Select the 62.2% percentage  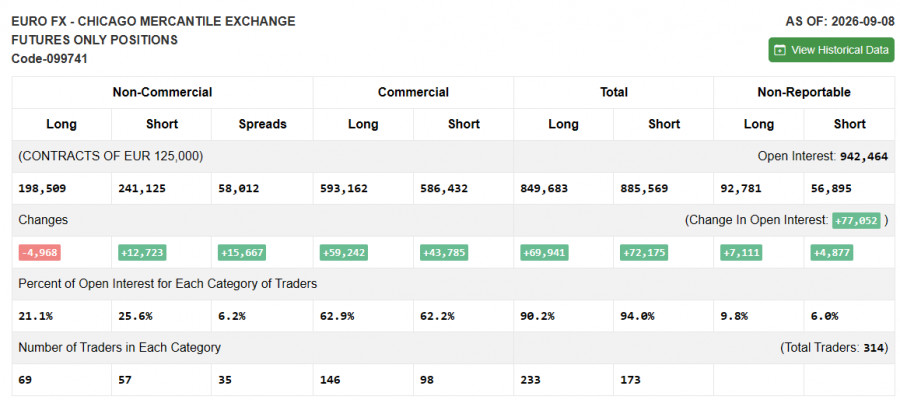point(437,316)
